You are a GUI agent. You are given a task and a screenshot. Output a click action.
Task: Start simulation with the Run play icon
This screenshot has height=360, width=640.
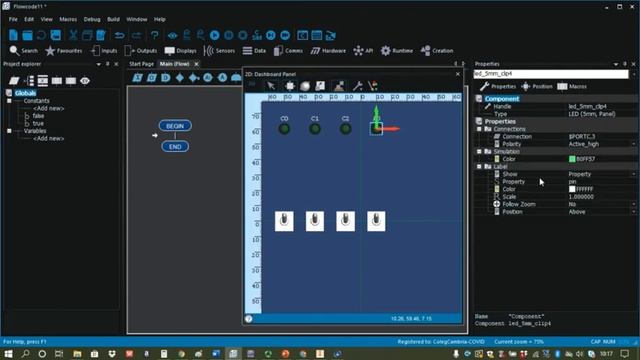click(214, 35)
